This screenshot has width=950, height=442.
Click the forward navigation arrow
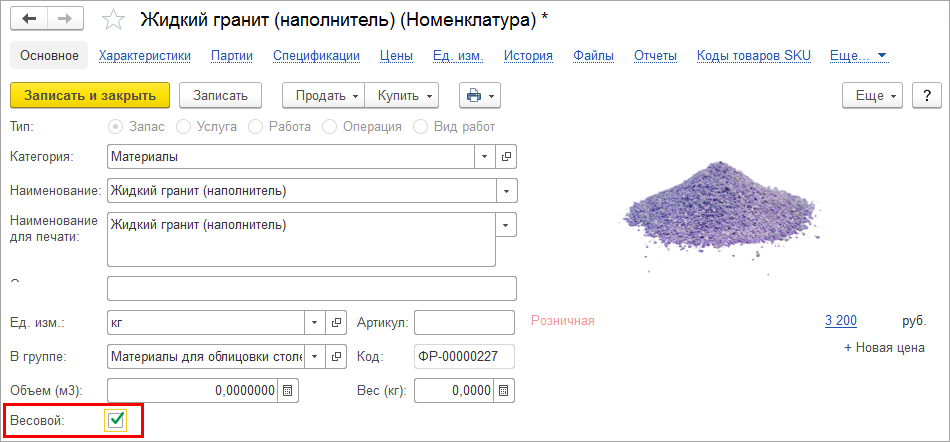(x=65, y=19)
